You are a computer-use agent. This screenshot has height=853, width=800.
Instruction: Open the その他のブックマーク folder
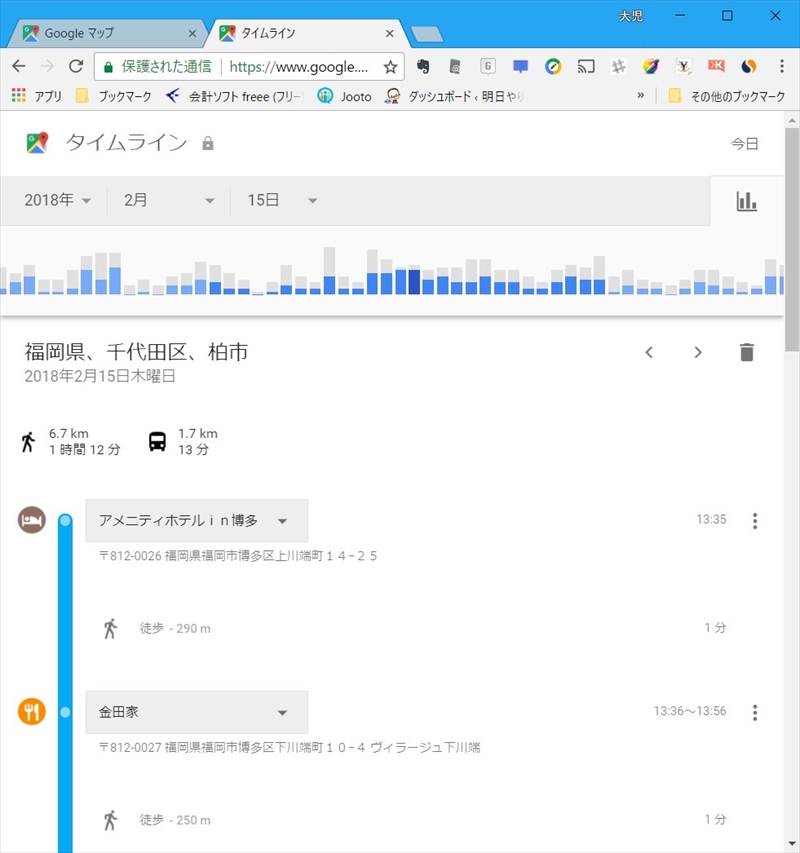coord(727,96)
